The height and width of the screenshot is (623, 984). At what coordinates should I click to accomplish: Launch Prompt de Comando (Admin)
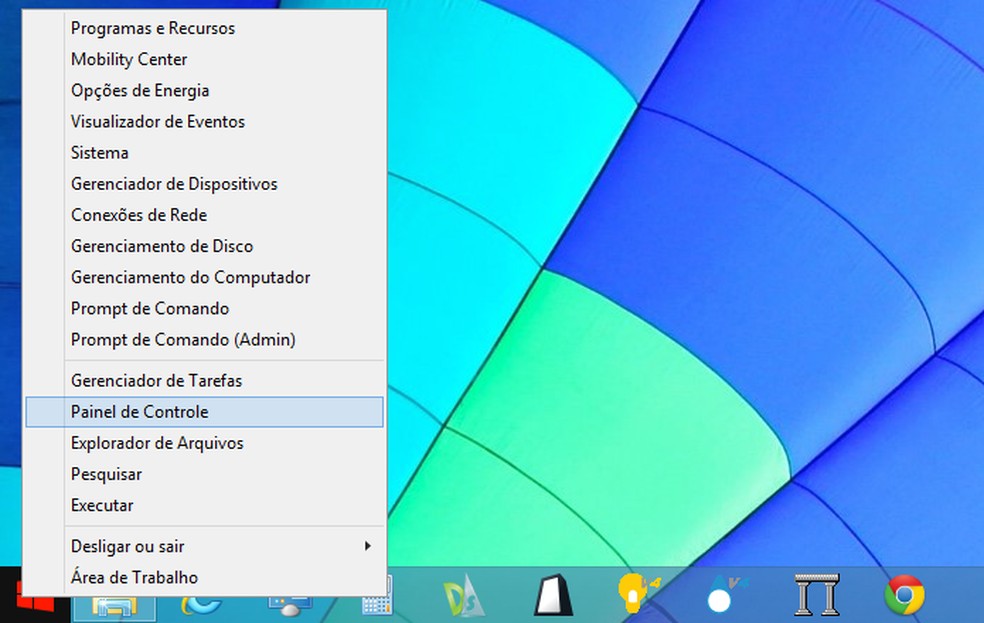click(182, 339)
